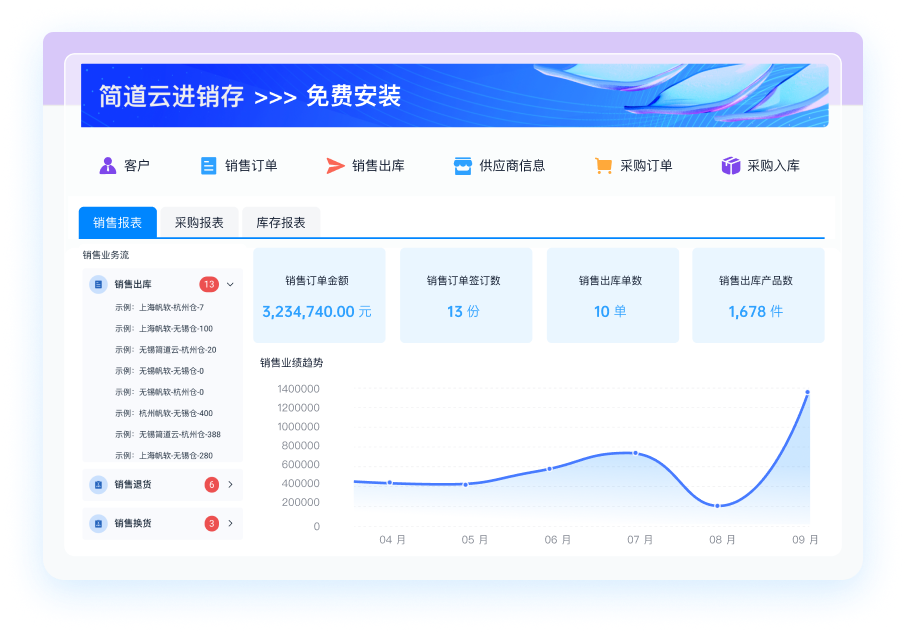Select the 销售出库 sidebar header
This screenshot has width=906, height=633.
point(162,284)
